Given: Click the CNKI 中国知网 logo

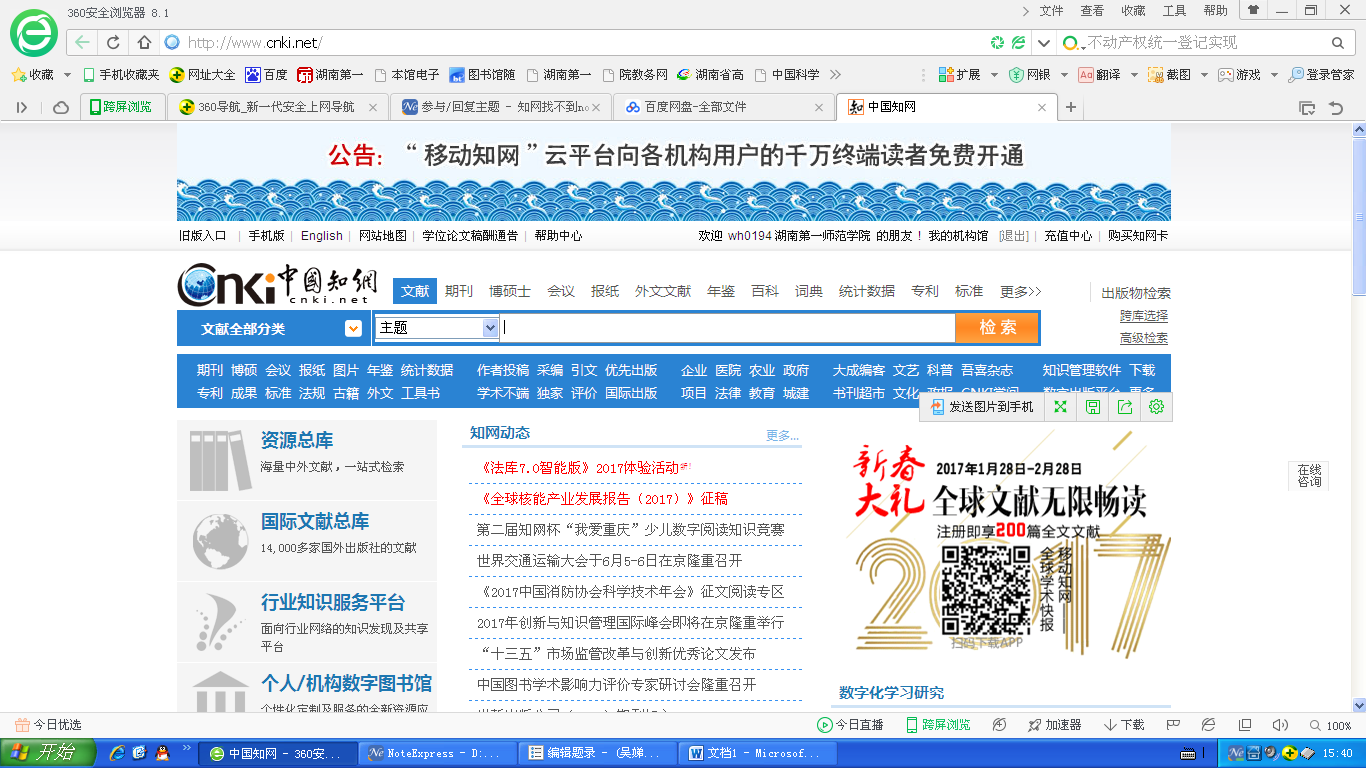Looking at the screenshot, I should [278, 285].
